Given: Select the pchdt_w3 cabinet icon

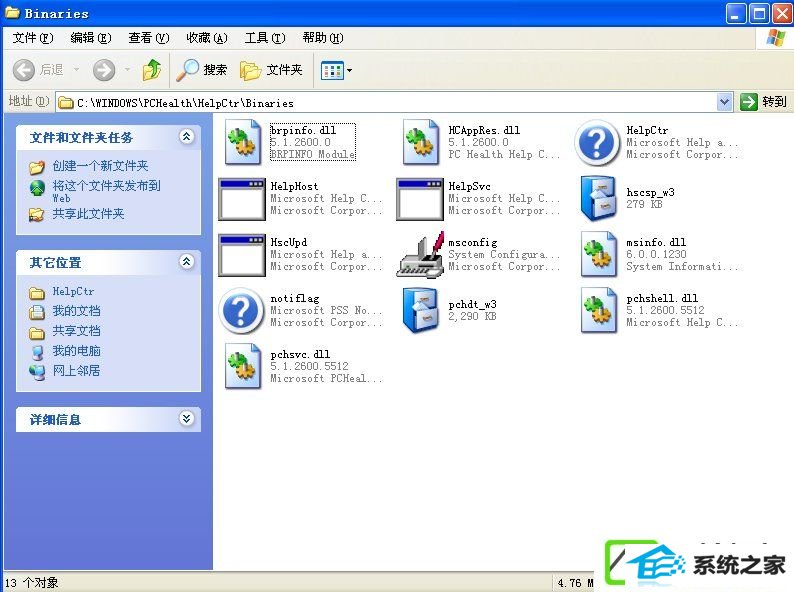Looking at the screenshot, I should 420,310.
